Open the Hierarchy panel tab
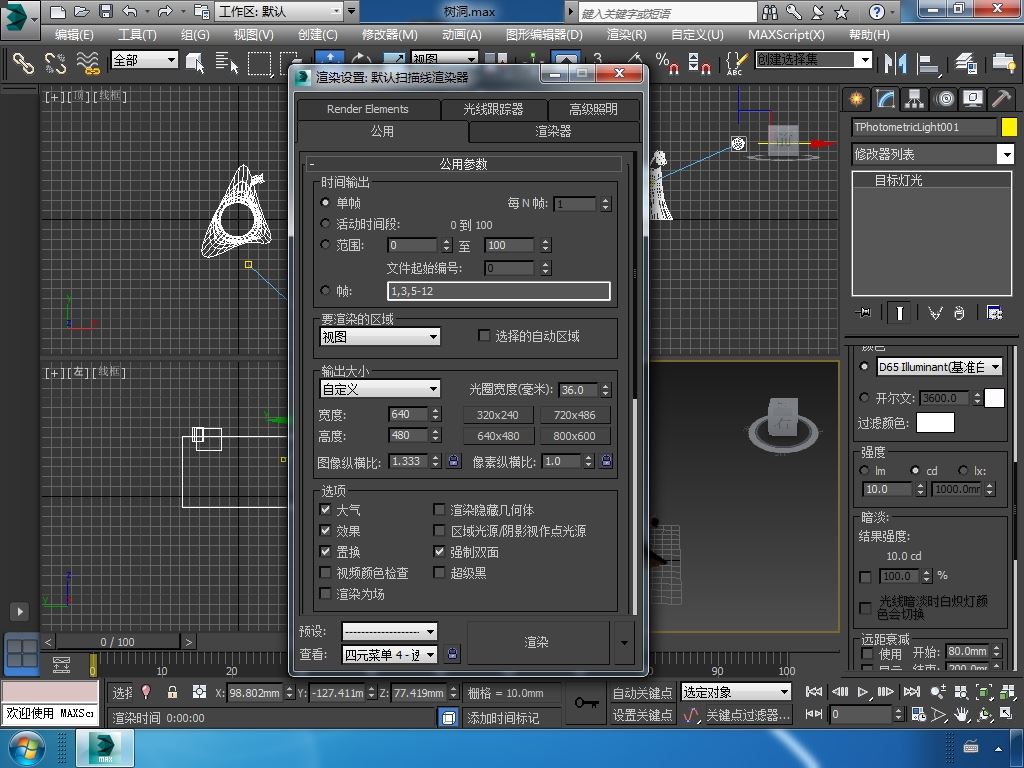 pos(915,99)
